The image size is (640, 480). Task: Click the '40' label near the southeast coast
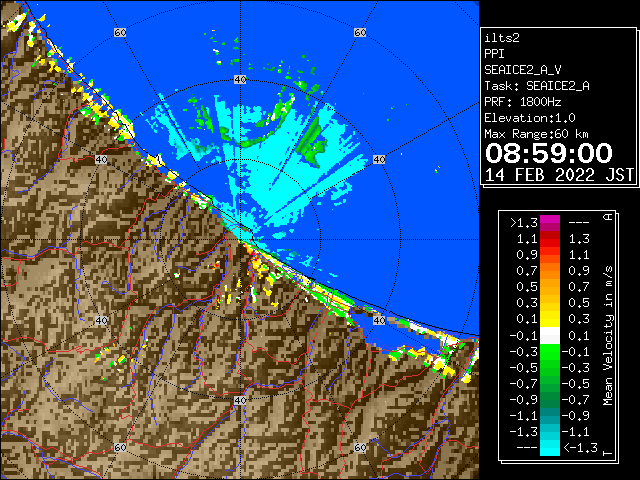379,320
